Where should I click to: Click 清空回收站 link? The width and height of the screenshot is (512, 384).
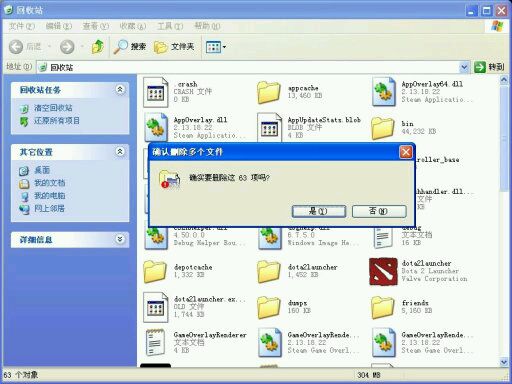[x=53, y=108]
